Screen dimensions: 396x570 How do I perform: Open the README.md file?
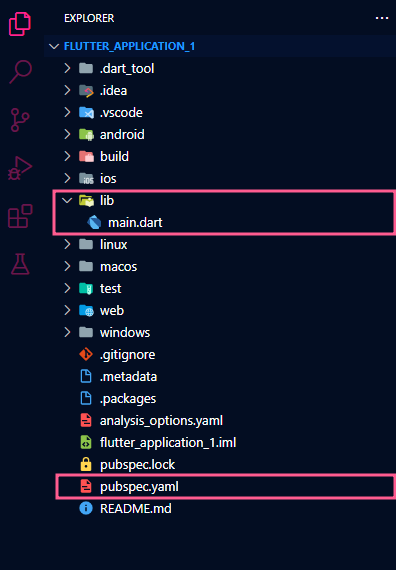click(x=136, y=508)
